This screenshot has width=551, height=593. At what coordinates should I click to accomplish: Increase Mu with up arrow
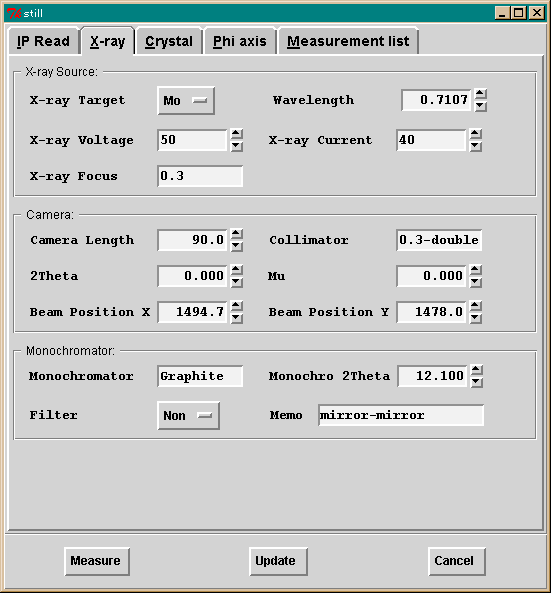[476, 270]
